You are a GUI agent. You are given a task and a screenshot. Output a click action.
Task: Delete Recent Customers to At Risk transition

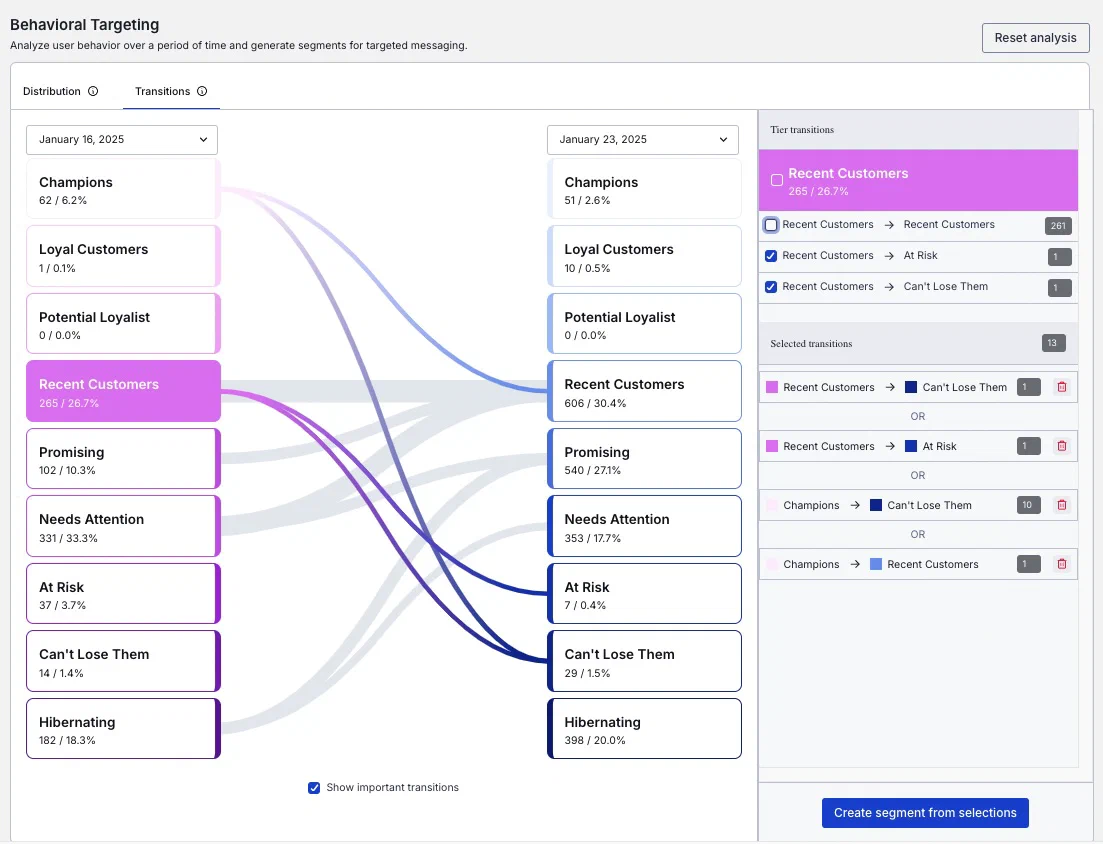coord(1062,446)
